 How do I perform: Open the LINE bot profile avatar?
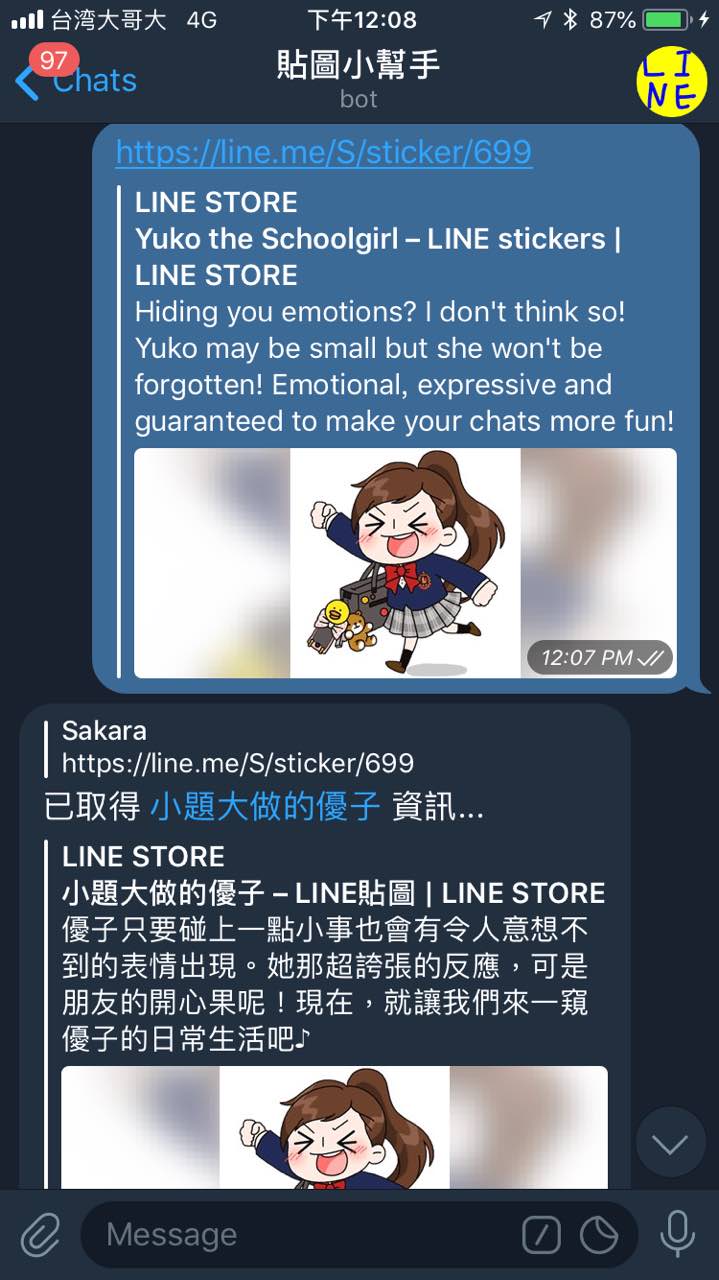click(669, 79)
